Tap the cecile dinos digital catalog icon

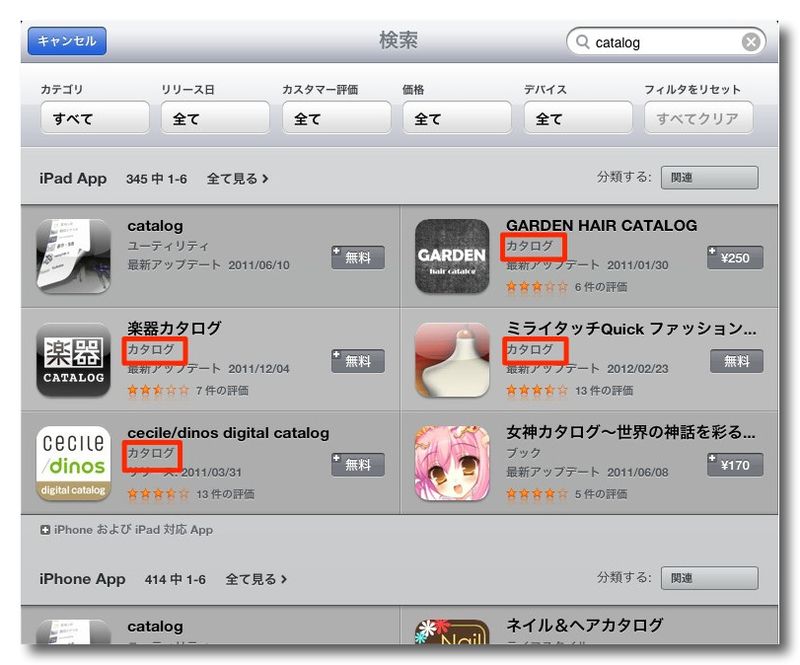click(73, 463)
